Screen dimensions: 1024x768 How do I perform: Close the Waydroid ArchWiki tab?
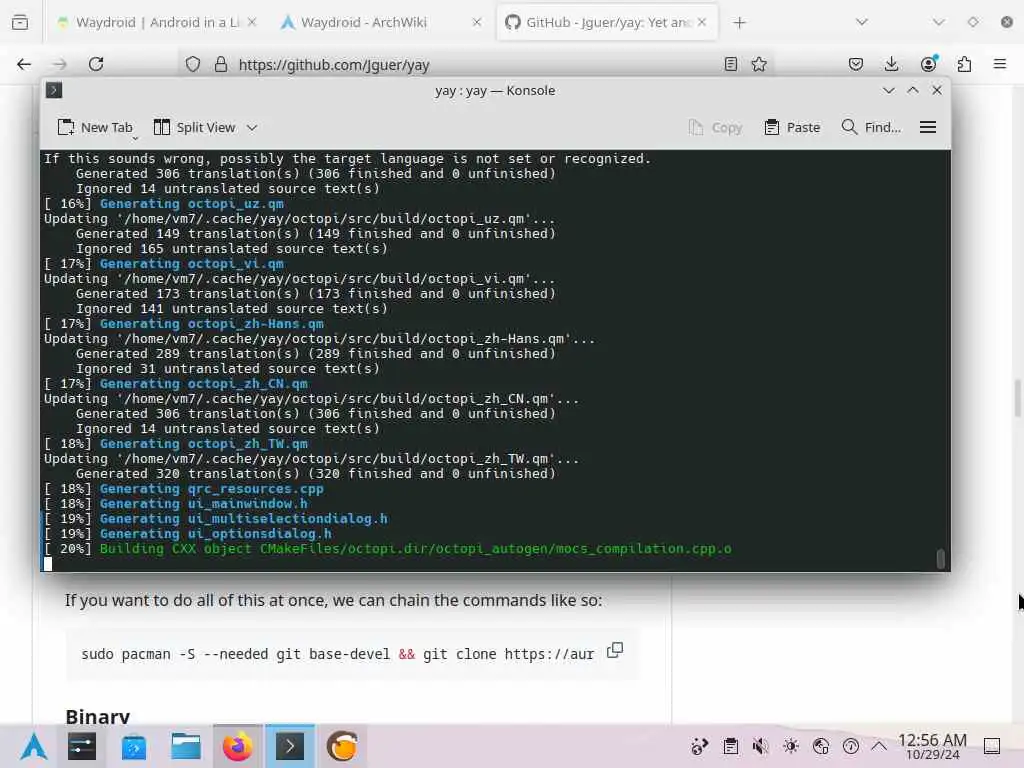(x=477, y=22)
